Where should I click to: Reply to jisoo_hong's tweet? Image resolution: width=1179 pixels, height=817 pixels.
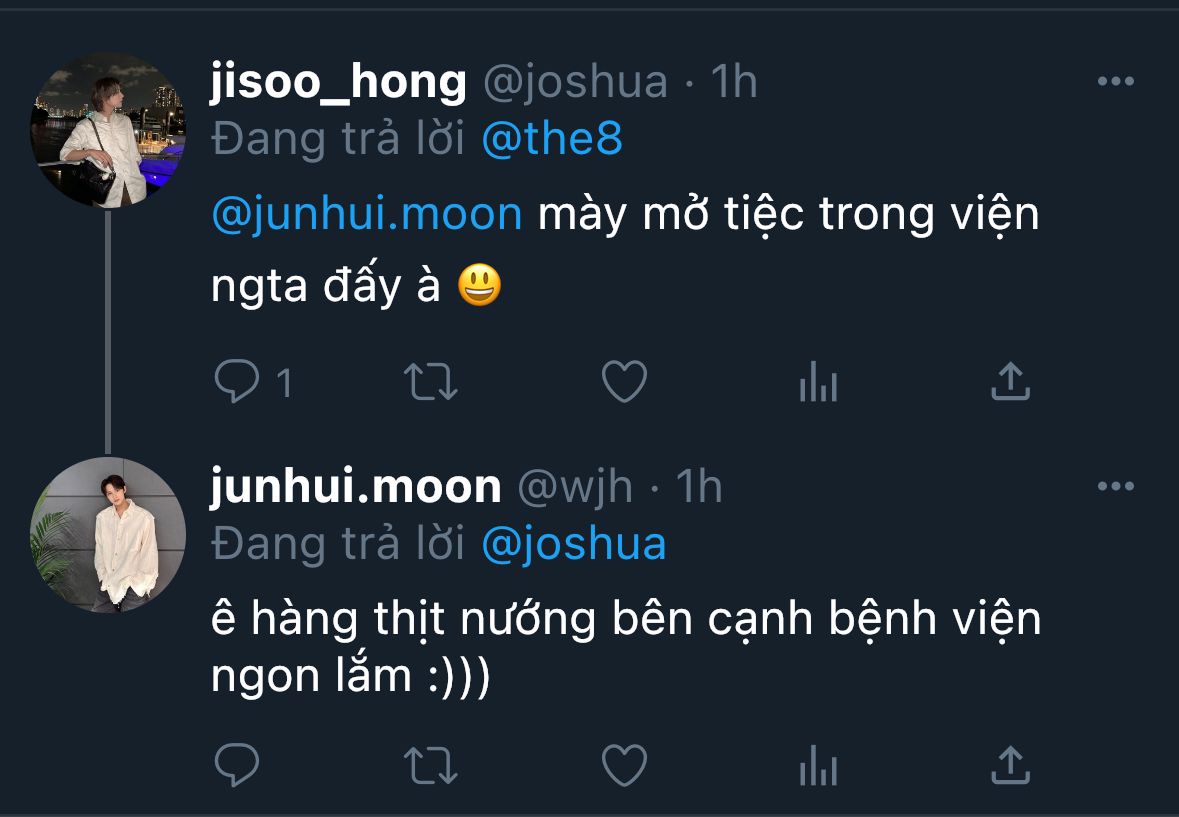pos(237,382)
